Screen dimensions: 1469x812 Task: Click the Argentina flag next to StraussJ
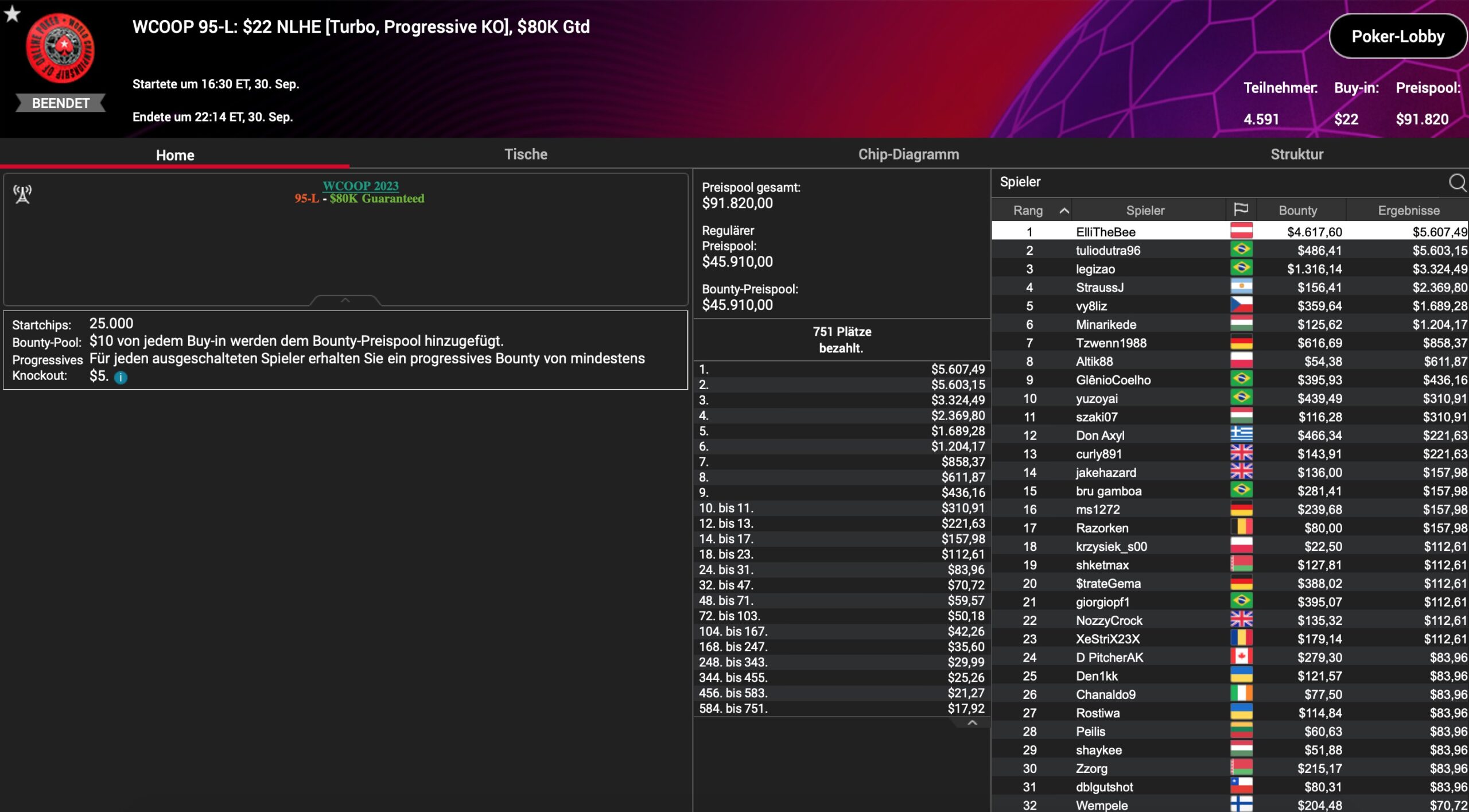(1241, 287)
